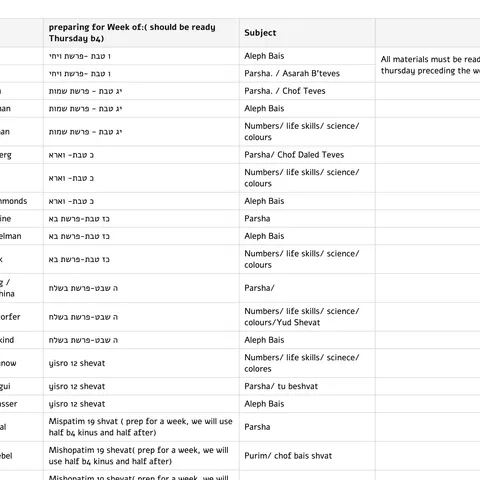This screenshot has width=480, height=480.
Task: Select the 'Mispatim 19 shvat' week cell
Action: 141,427
